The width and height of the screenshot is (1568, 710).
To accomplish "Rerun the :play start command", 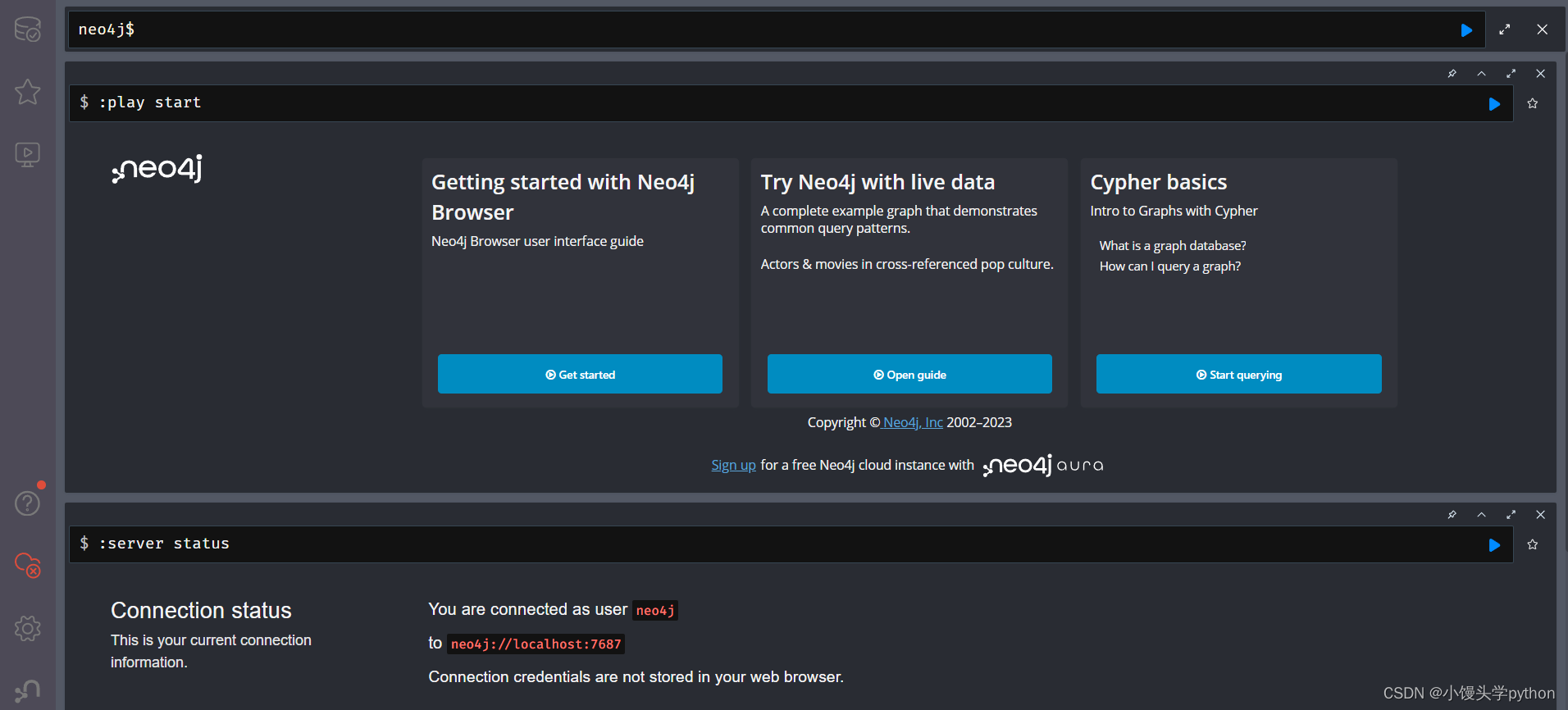I will click(x=1494, y=104).
